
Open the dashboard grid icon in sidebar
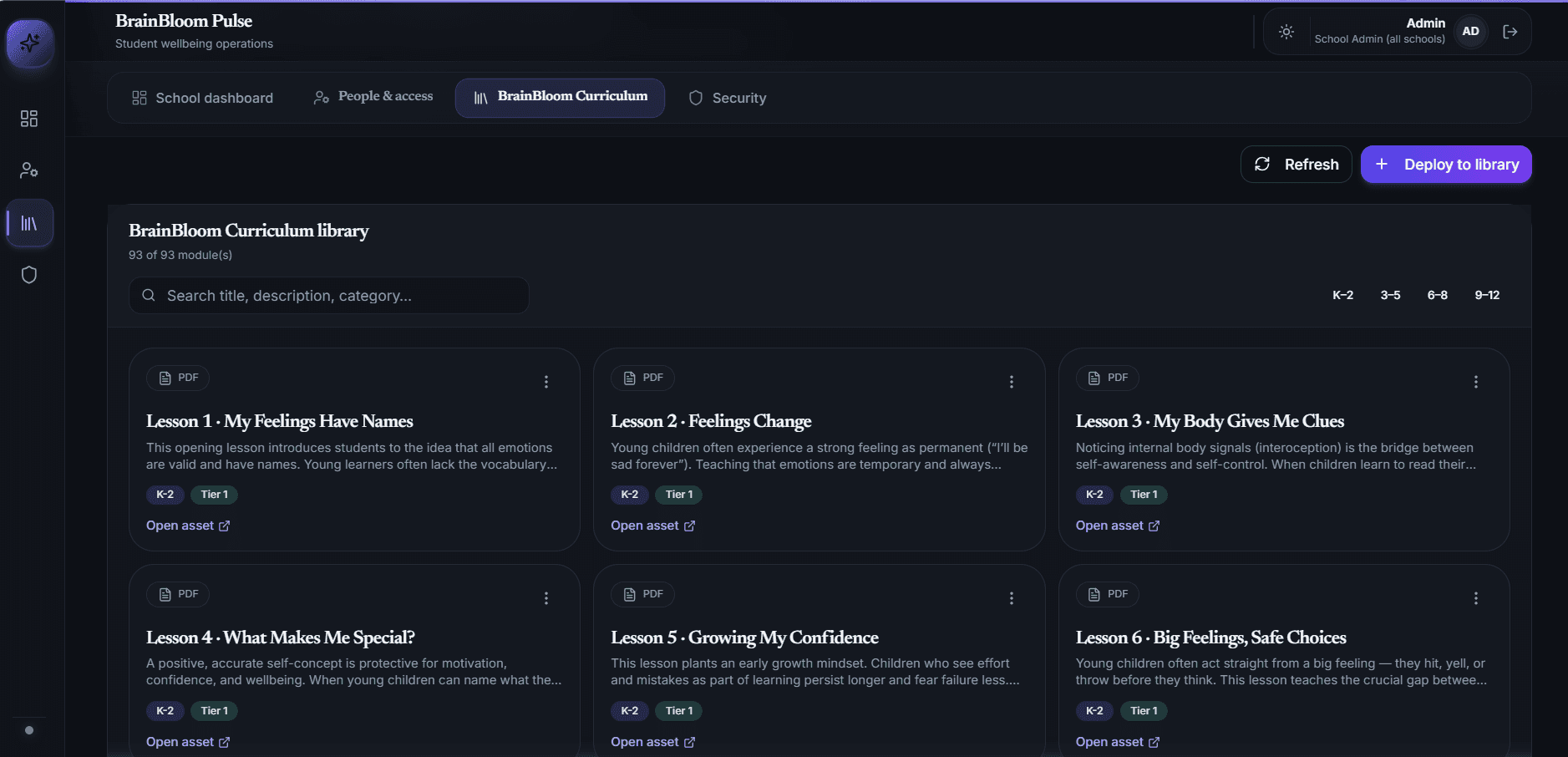(x=29, y=119)
